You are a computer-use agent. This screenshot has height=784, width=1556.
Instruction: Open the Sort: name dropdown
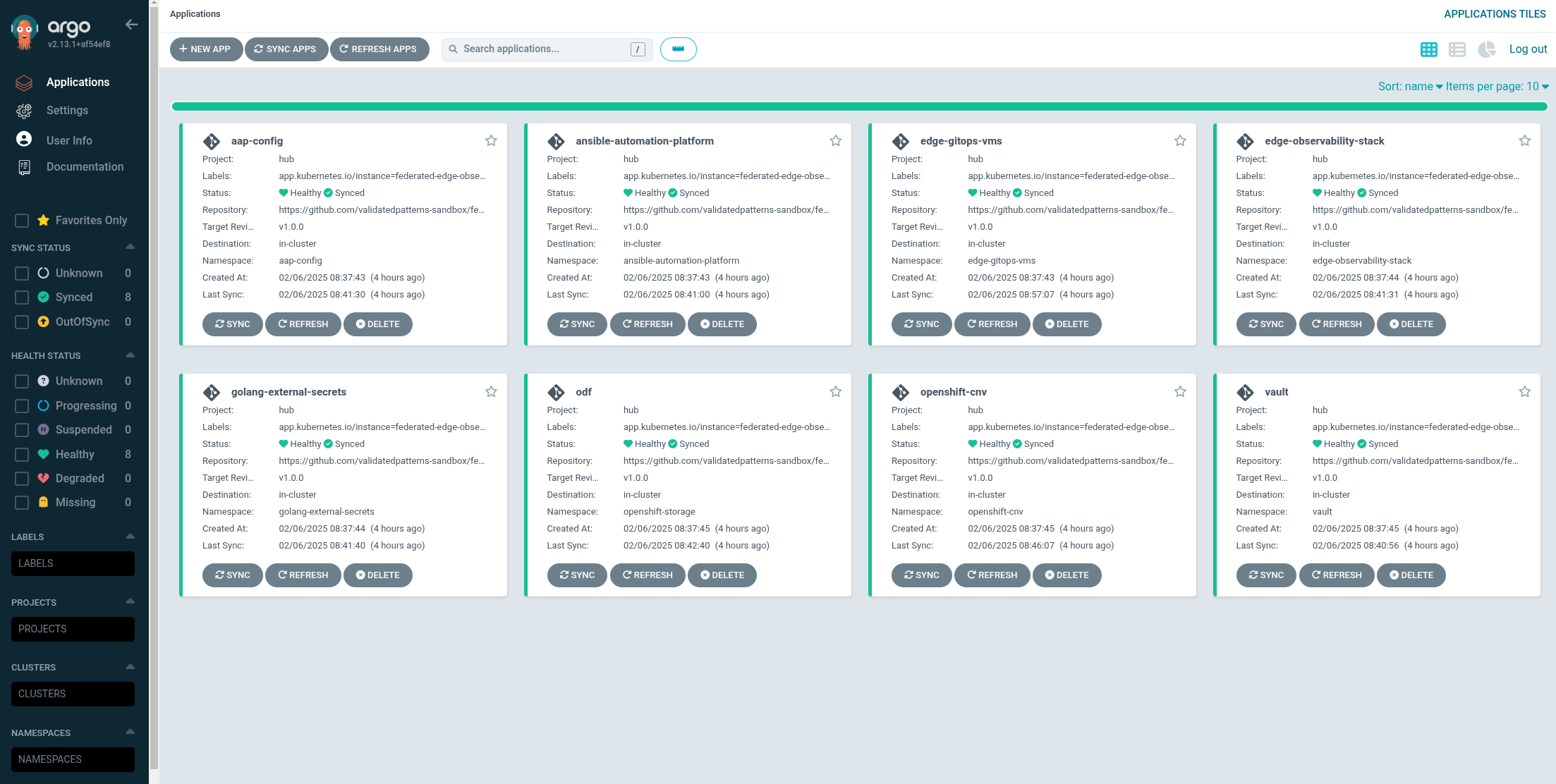[1410, 87]
